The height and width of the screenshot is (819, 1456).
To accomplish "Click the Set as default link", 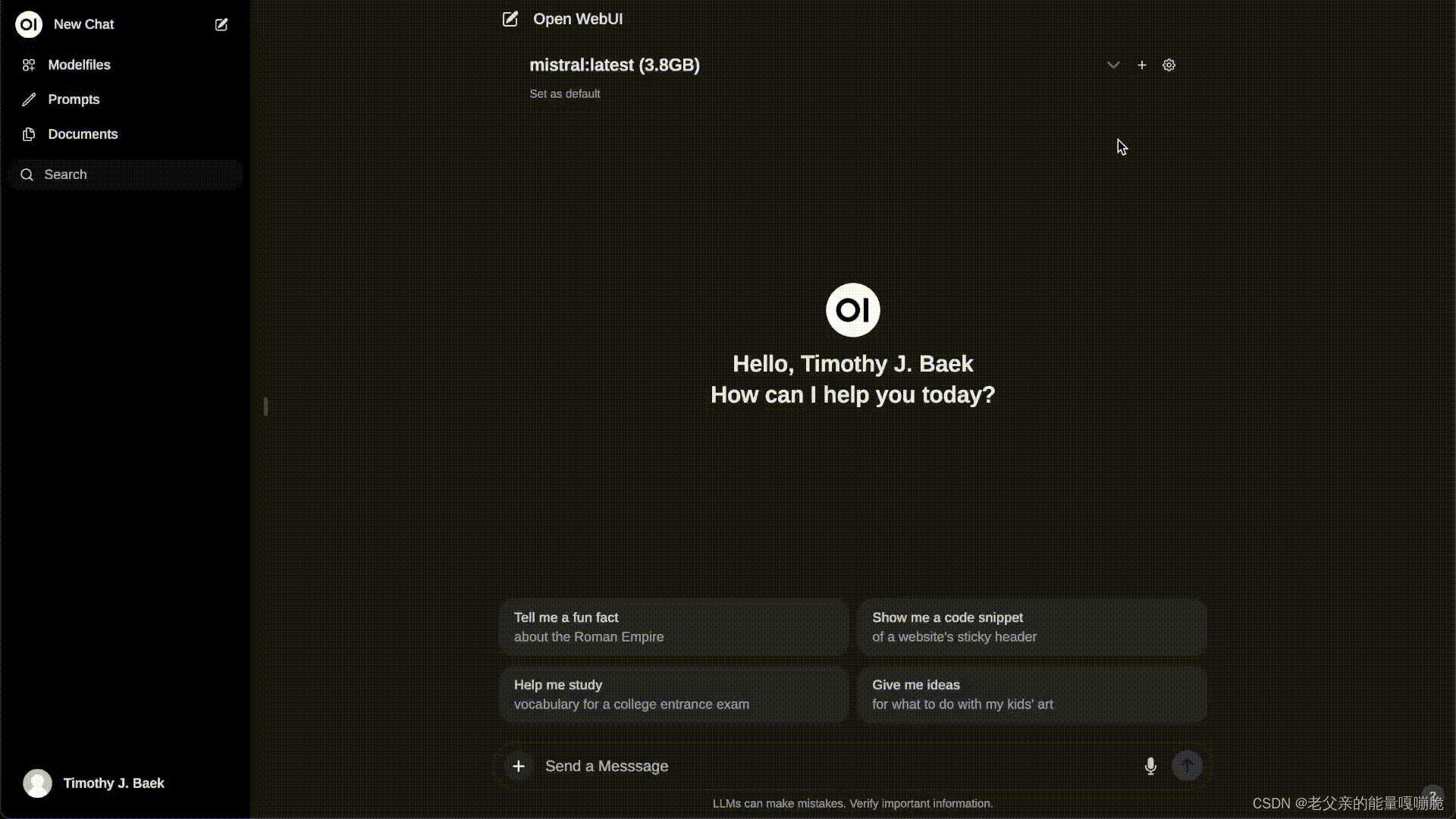I will coord(564,94).
